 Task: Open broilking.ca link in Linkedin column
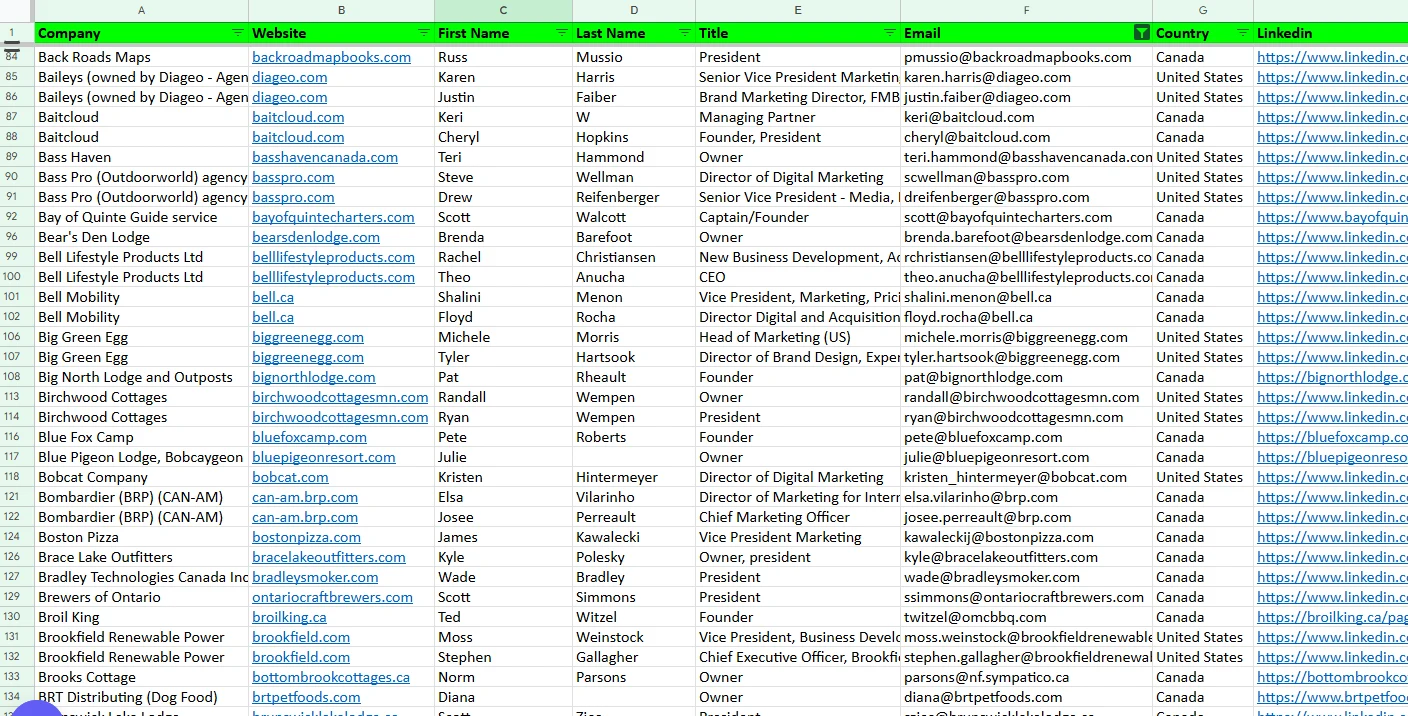coord(1332,617)
